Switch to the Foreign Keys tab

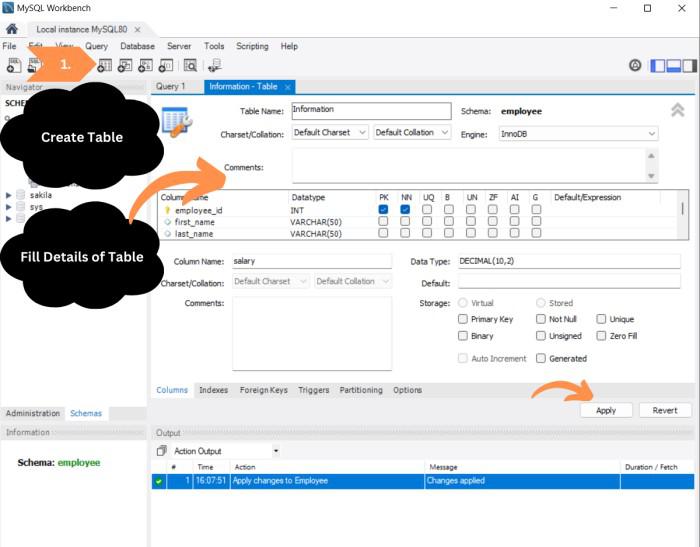pyautogui.click(x=263, y=390)
